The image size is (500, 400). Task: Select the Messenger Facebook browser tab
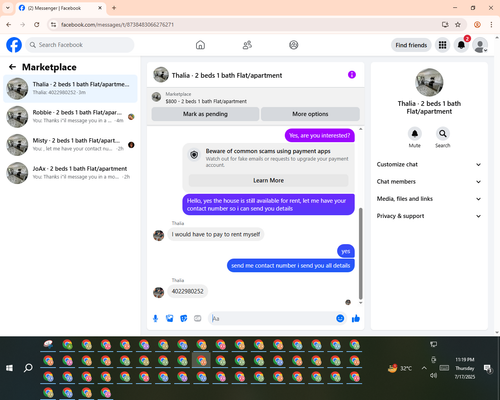(x=61, y=8)
